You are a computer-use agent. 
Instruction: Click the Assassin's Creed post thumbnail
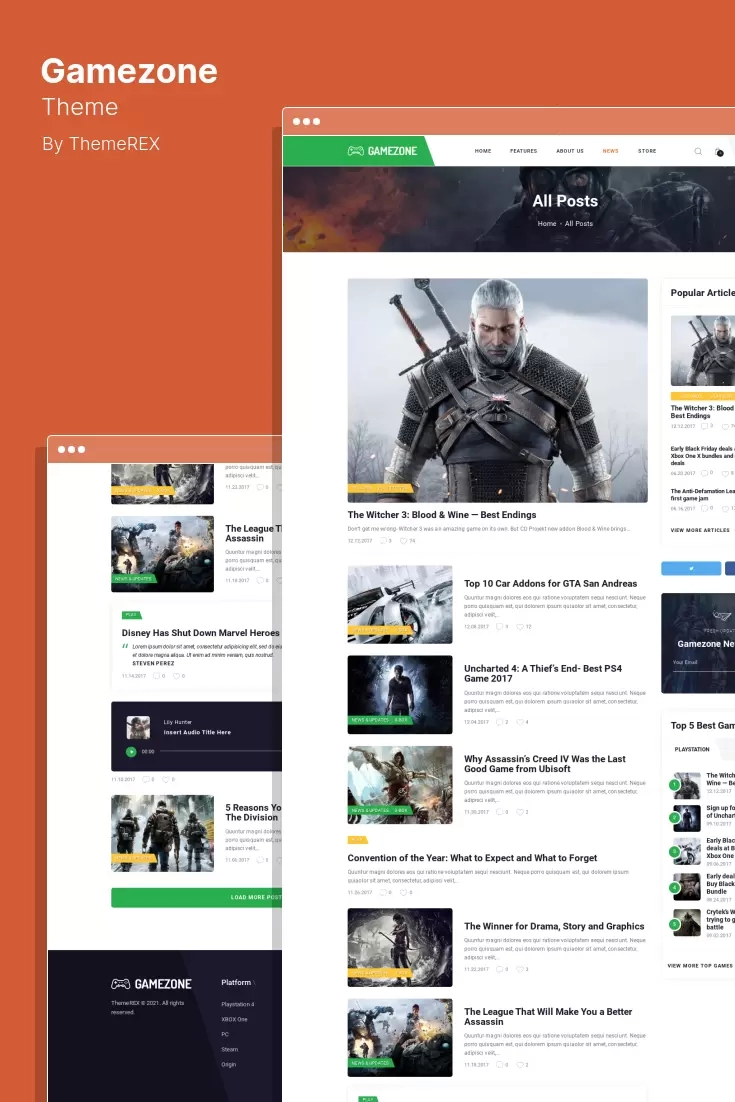pyautogui.click(x=400, y=784)
